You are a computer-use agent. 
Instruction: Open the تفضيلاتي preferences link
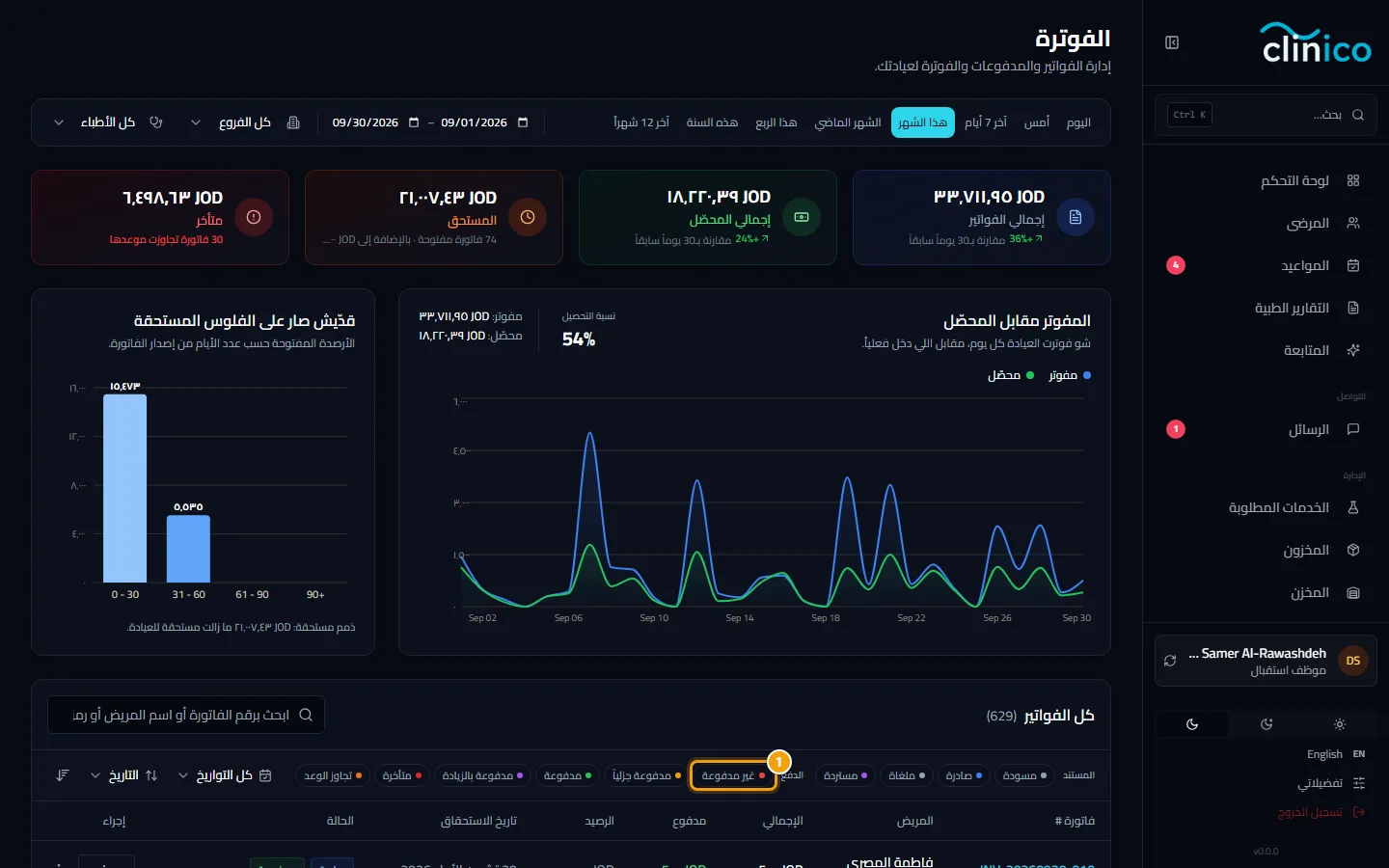coord(1331,783)
